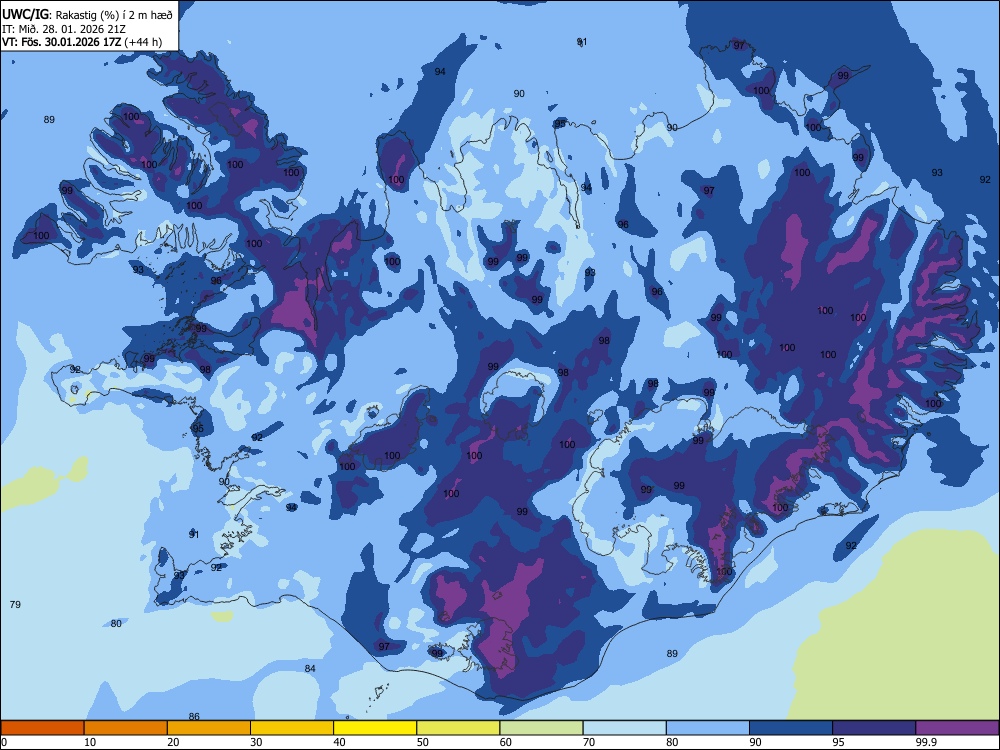Viewport: 1000px width, 750px height.
Task: Click the '99.9' legend scale label
Action: coord(926,742)
